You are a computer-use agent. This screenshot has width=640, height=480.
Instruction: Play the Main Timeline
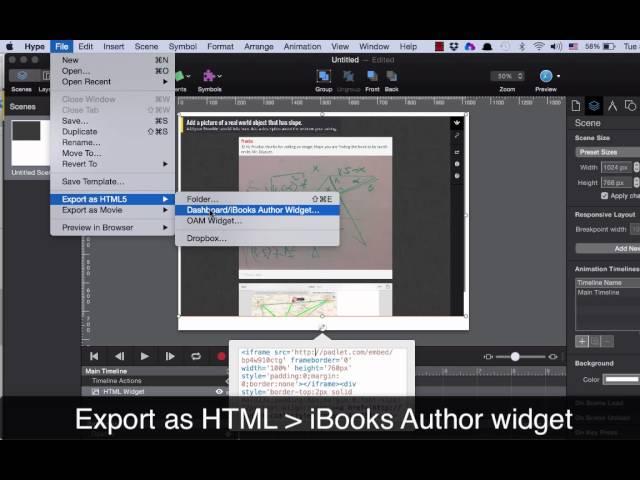pos(144,356)
